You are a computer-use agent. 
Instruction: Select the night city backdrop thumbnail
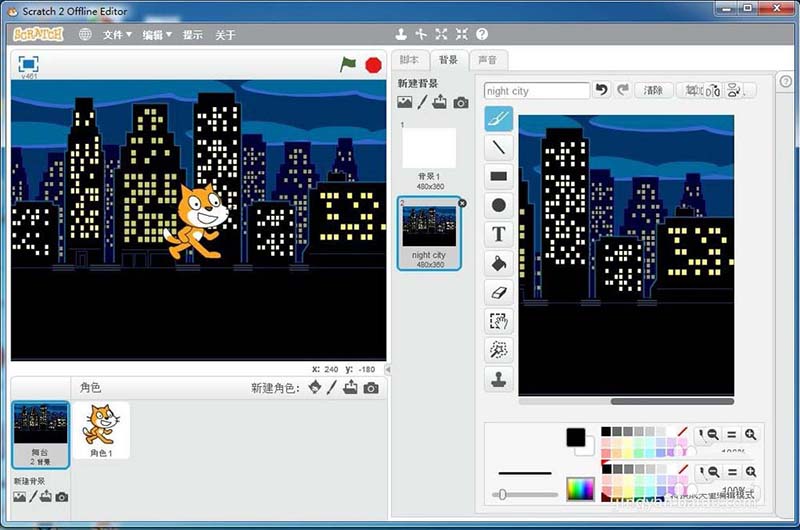(429, 234)
